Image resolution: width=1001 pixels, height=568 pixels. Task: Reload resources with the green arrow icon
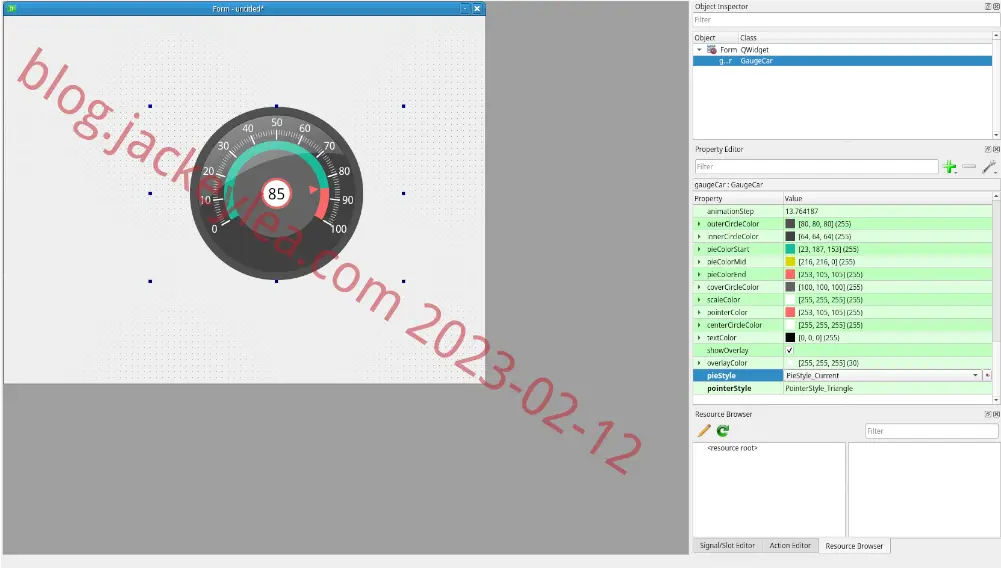pos(723,431)
